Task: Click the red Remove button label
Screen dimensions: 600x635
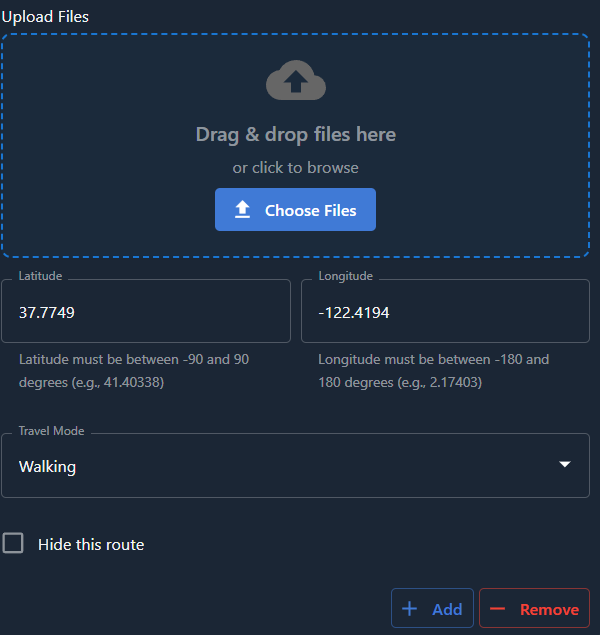Action: pyautogui.click(x=549, y=609)
